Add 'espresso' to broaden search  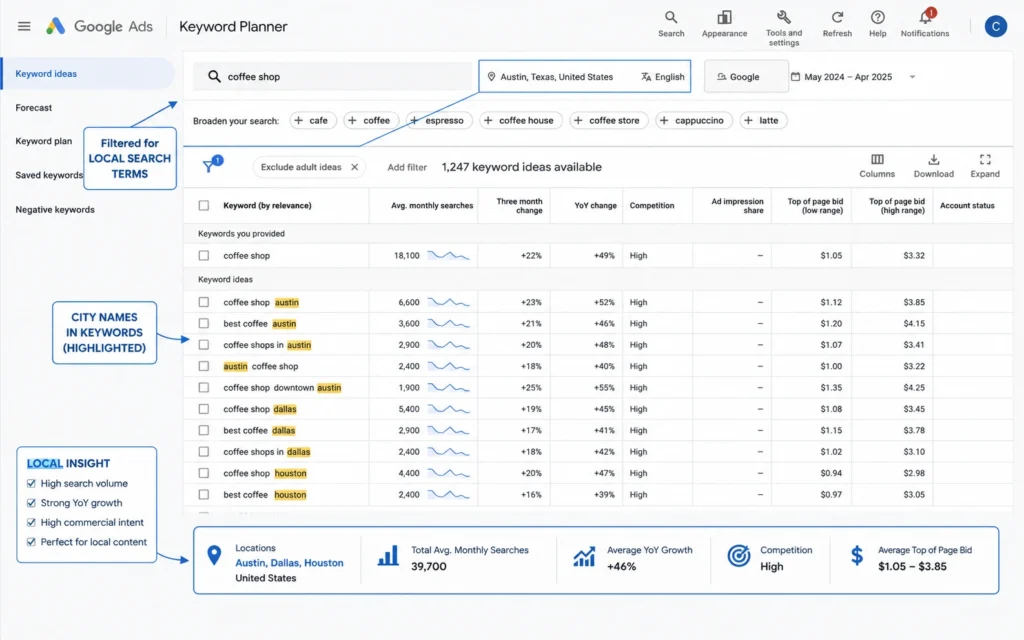[x=438, y=120]
